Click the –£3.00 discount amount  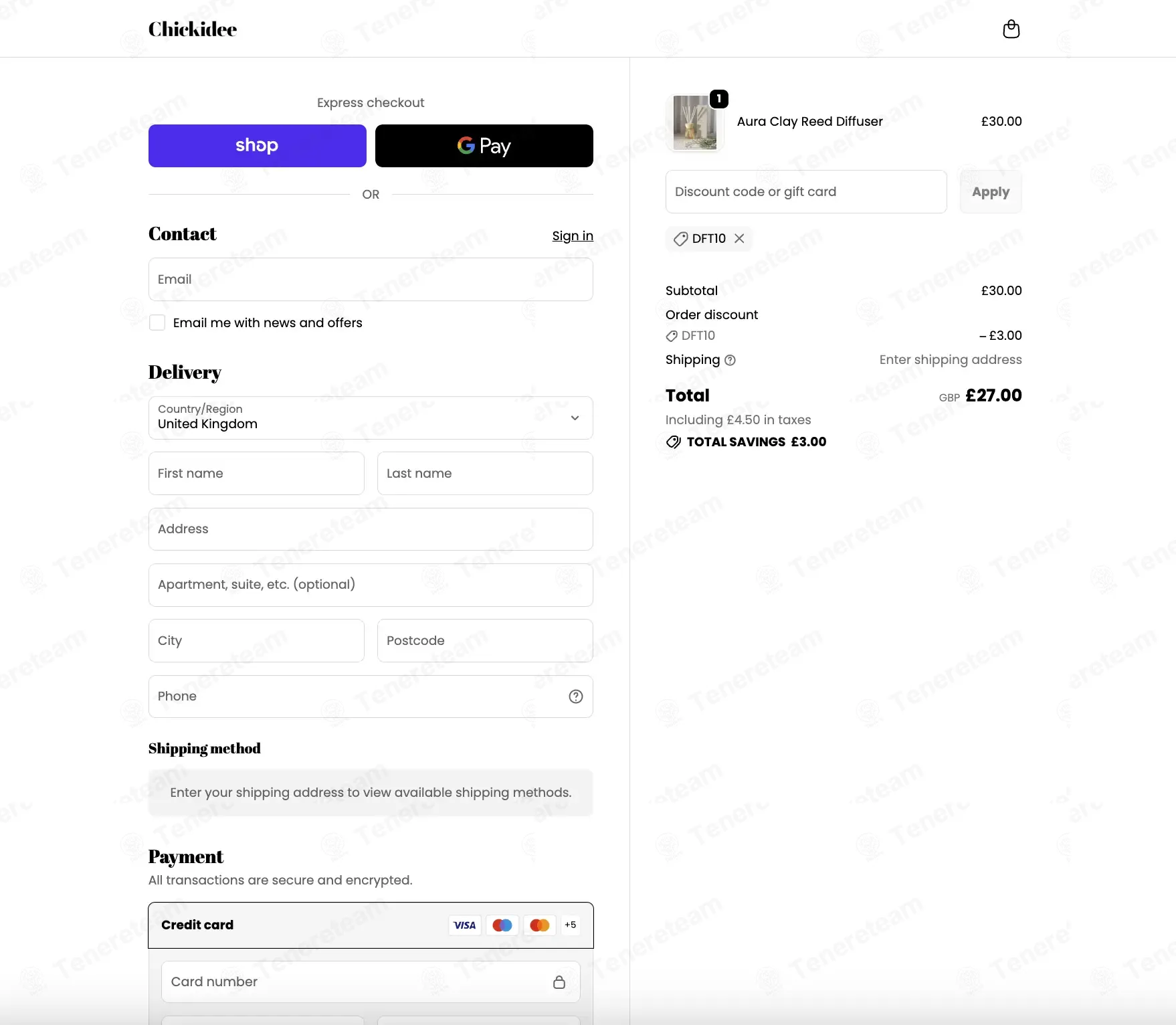[x=1000, y=336]
